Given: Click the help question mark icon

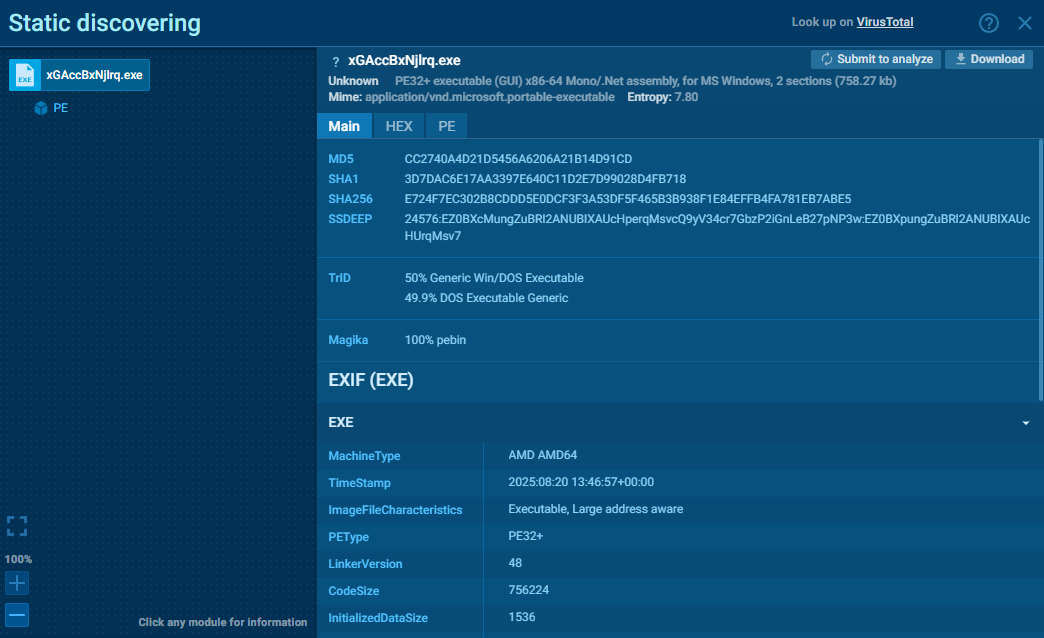Looking at the screenshot, I should [989, 23].
